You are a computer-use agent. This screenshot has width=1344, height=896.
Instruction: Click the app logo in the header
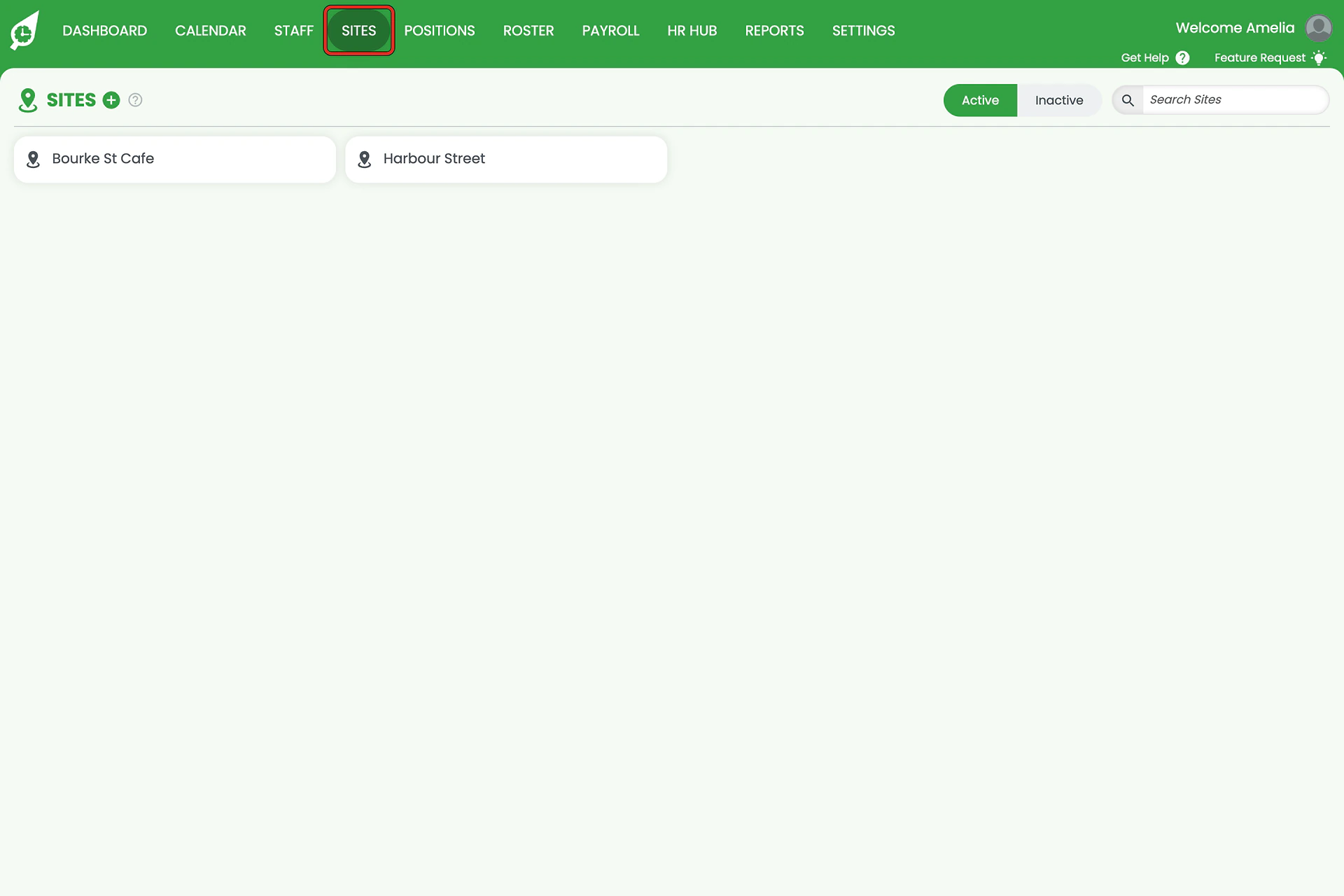(24, 30)
